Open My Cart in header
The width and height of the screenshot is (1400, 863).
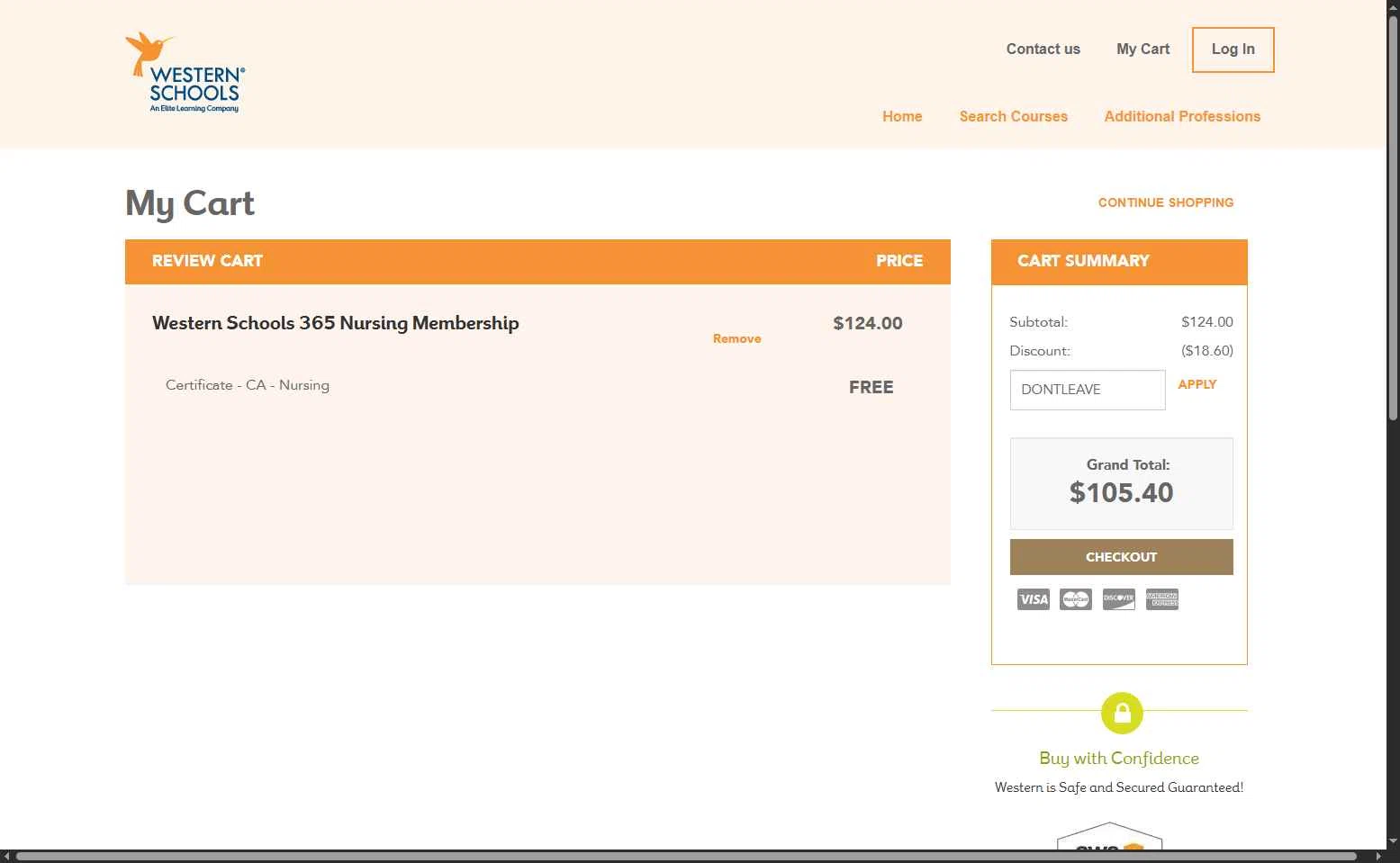(1143, 49)
